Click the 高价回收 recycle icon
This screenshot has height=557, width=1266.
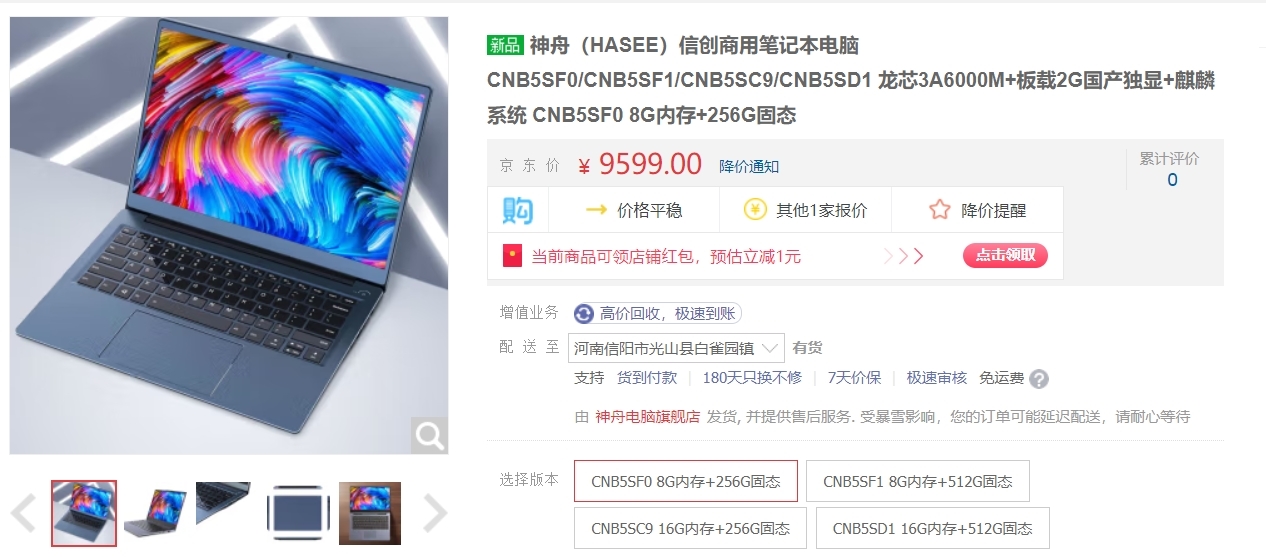click(584, 314)
